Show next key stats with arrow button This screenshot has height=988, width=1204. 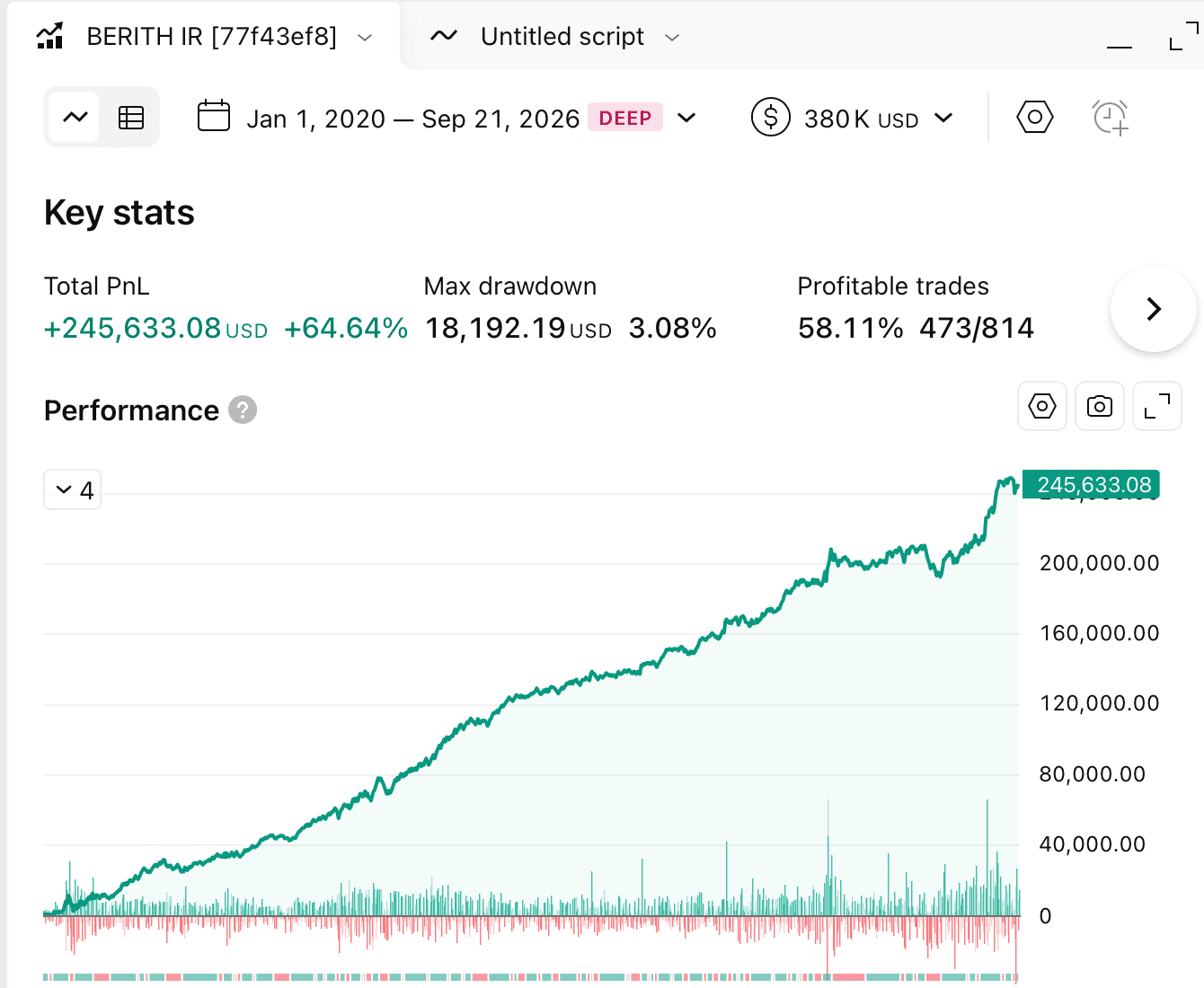1154,309
